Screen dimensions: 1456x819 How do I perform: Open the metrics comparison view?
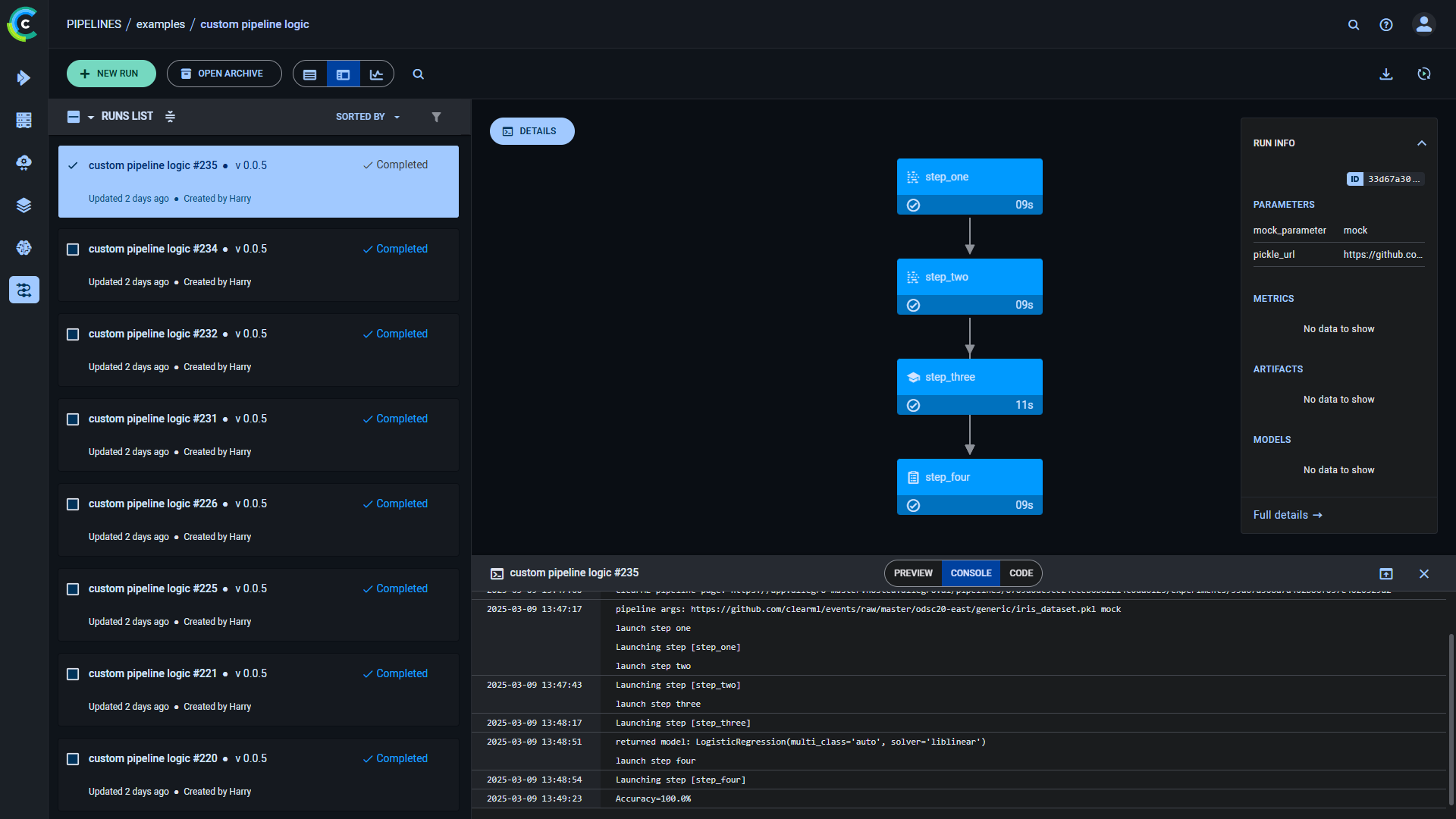coord(377,74)
